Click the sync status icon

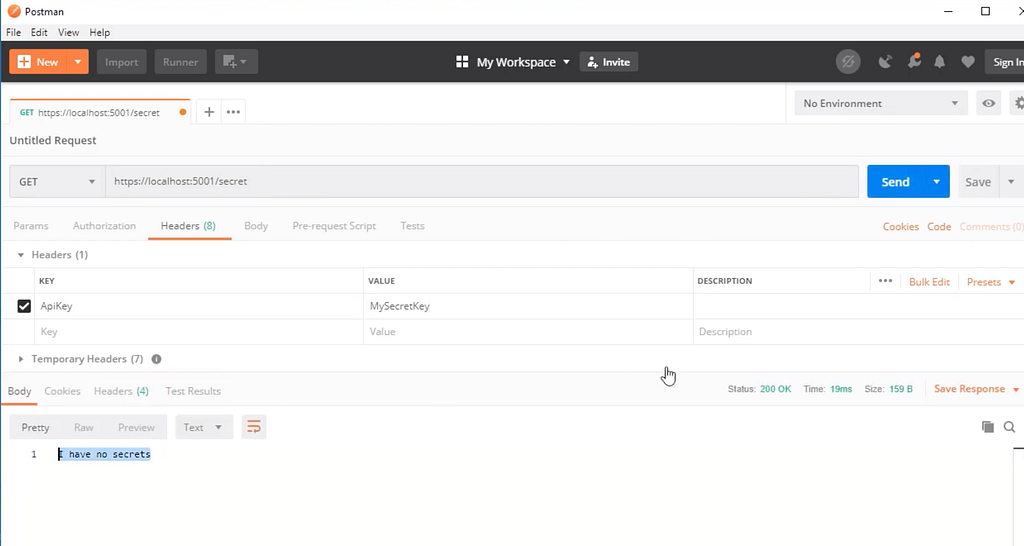pos(848,62)
